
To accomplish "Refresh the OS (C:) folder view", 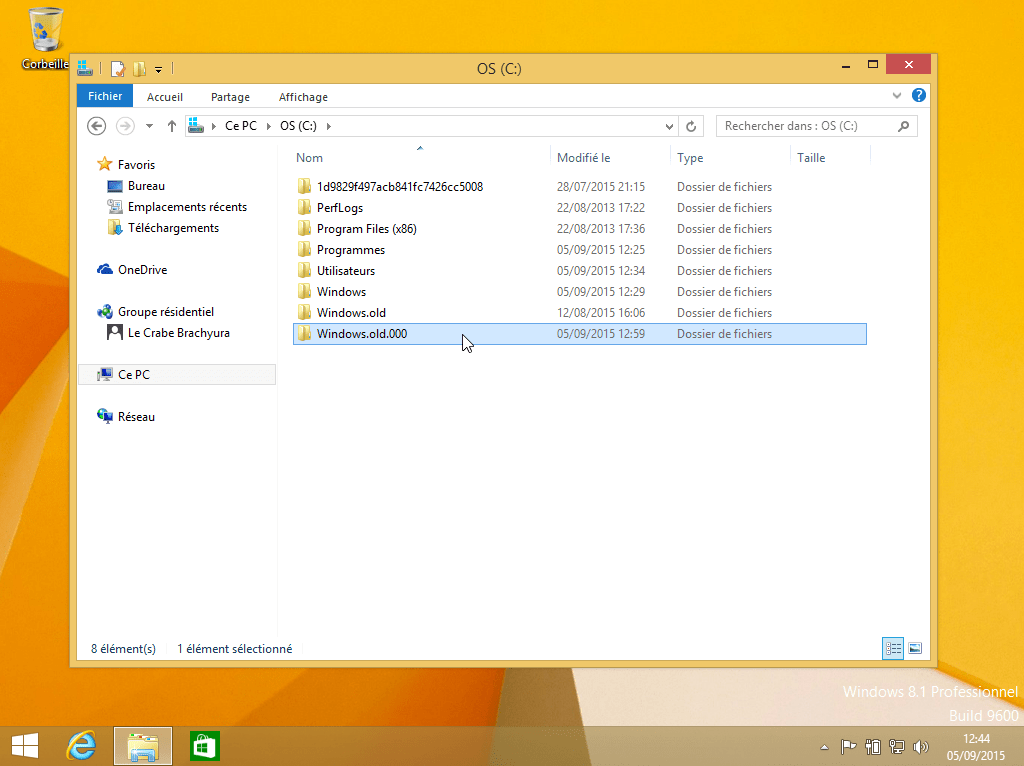I will (x=691, y=126).
